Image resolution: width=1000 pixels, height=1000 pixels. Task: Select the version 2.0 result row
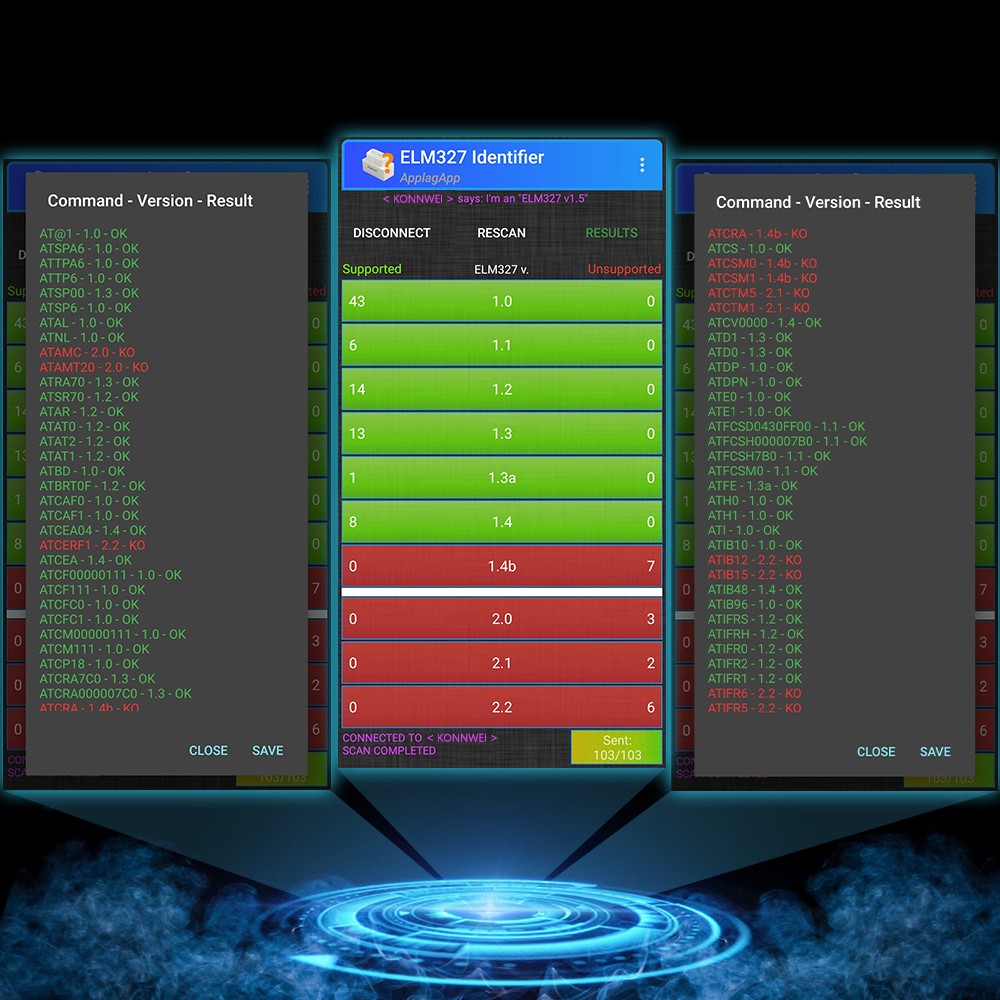502,619
